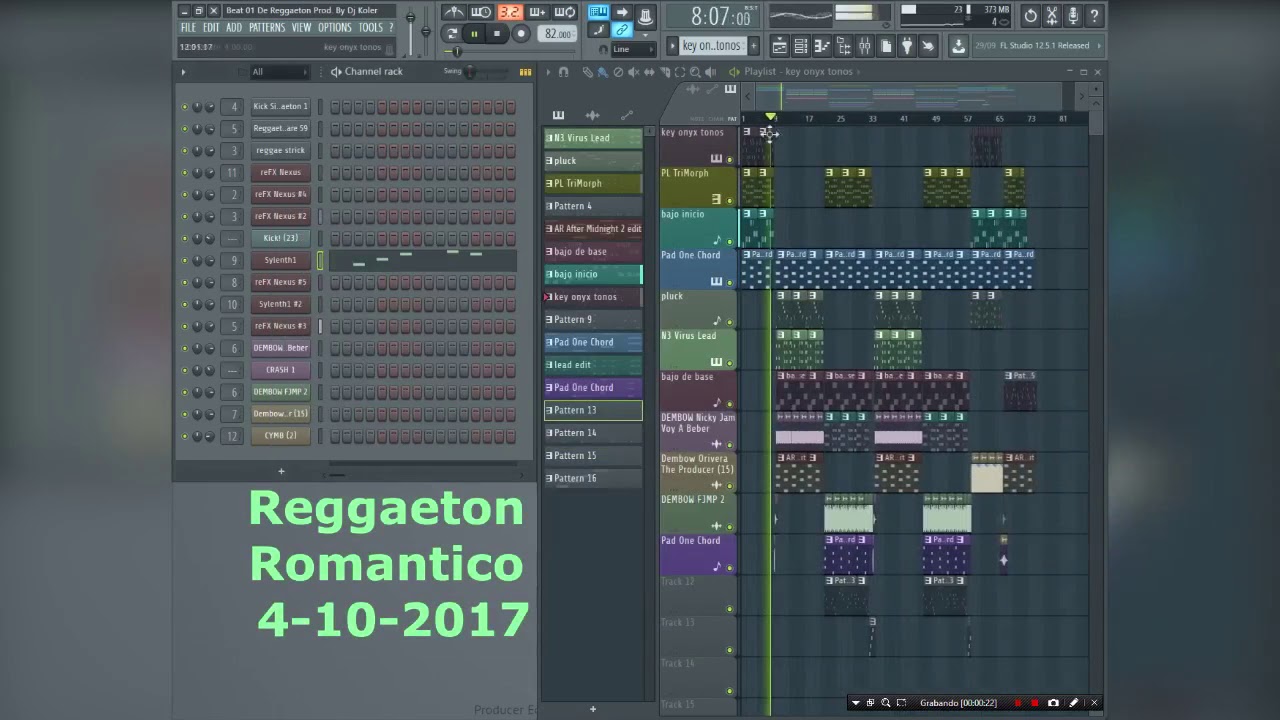
Task: Toggle the 3.2 countdown before recording
Action: [510, 12]
